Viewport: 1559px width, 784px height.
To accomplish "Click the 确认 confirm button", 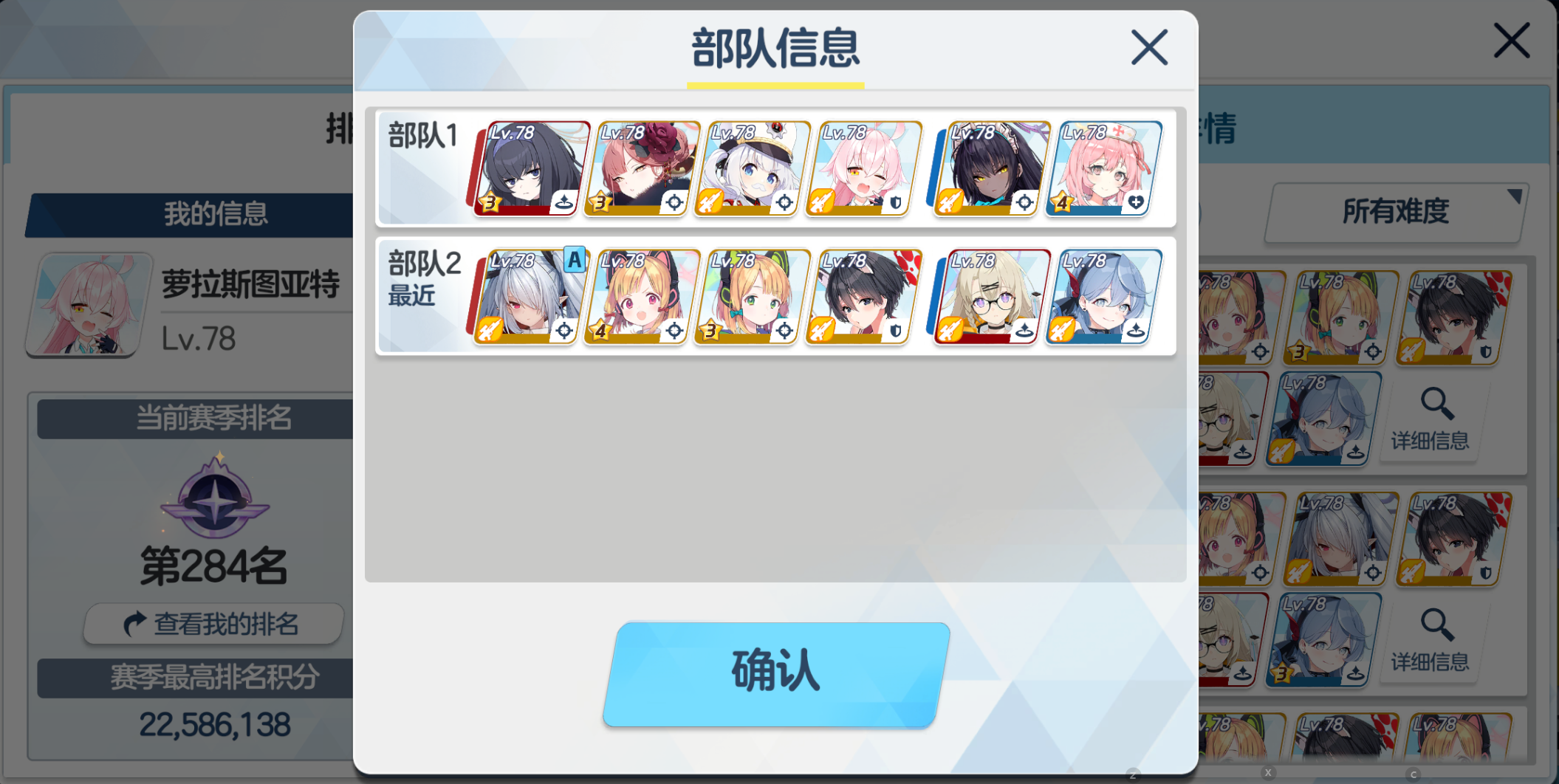I will 776,674.
